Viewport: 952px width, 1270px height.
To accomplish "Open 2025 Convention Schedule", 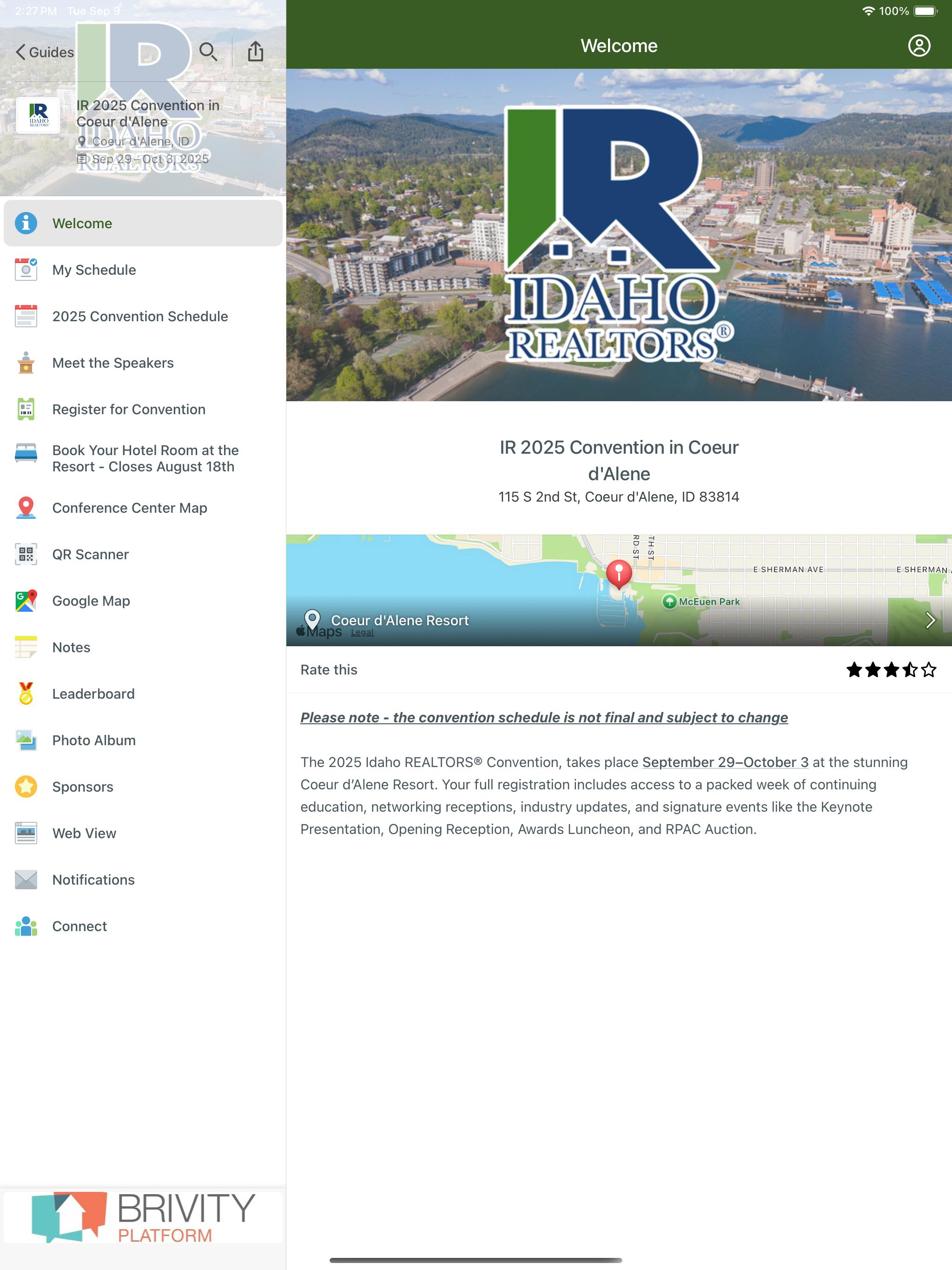I will point(143,316).
